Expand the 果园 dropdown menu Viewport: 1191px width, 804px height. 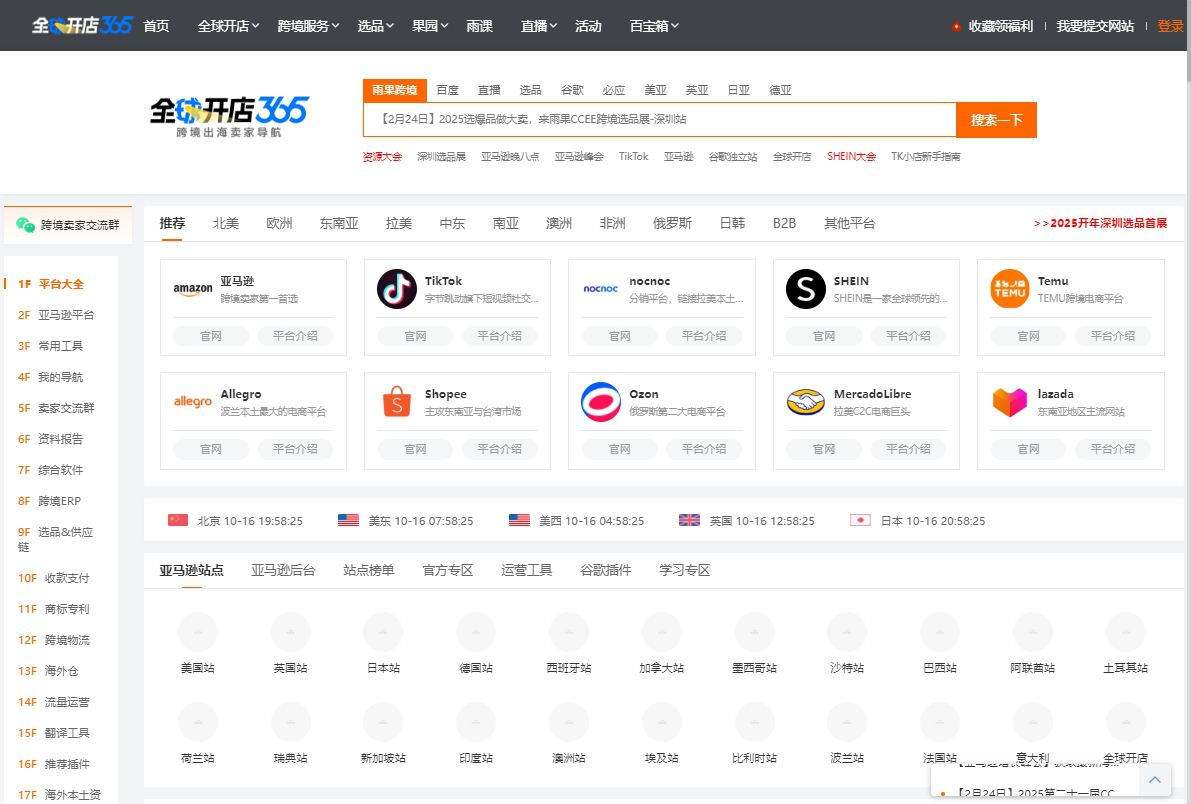(x=430, y=26)
